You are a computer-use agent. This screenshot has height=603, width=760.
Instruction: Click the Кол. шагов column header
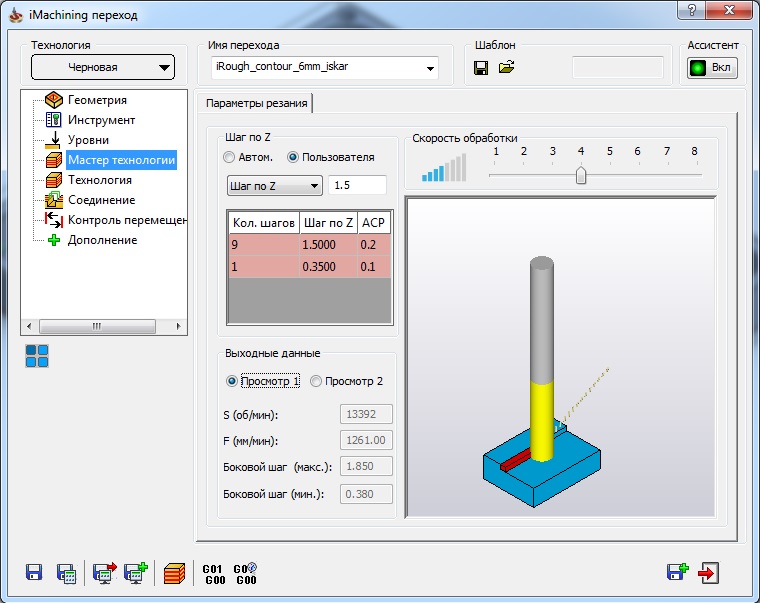[x=264, y=223]
